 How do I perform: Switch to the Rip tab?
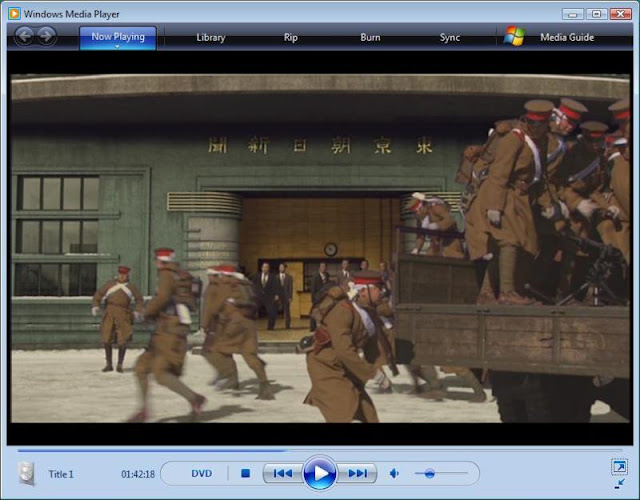[x=291, y=38]
